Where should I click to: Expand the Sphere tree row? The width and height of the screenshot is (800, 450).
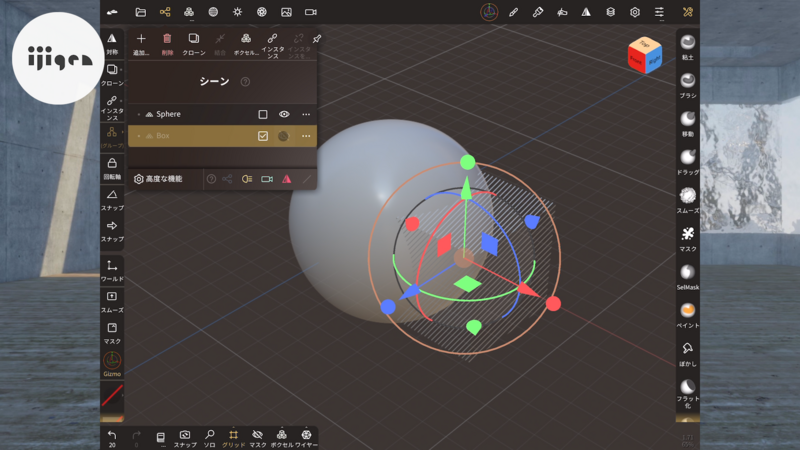tap(139, 114)
